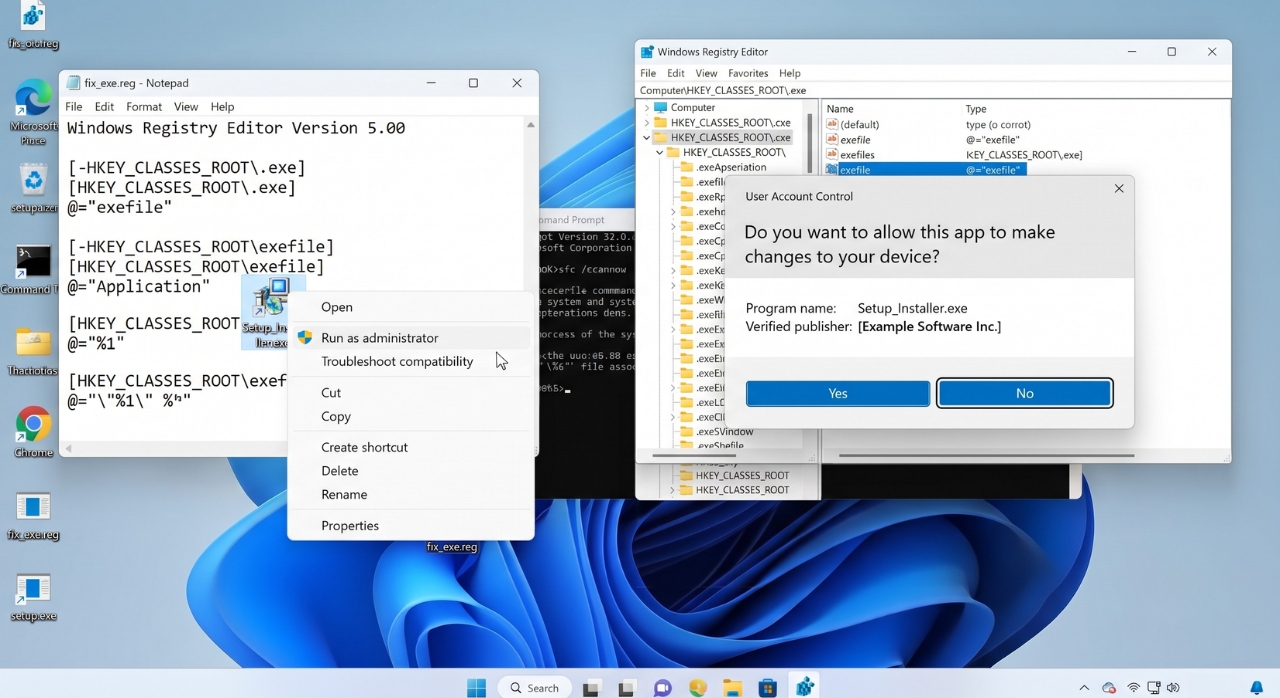Click the cloud sync tray icon
The height and width of the screenshot is (698, 1280).
(1109, 688)
